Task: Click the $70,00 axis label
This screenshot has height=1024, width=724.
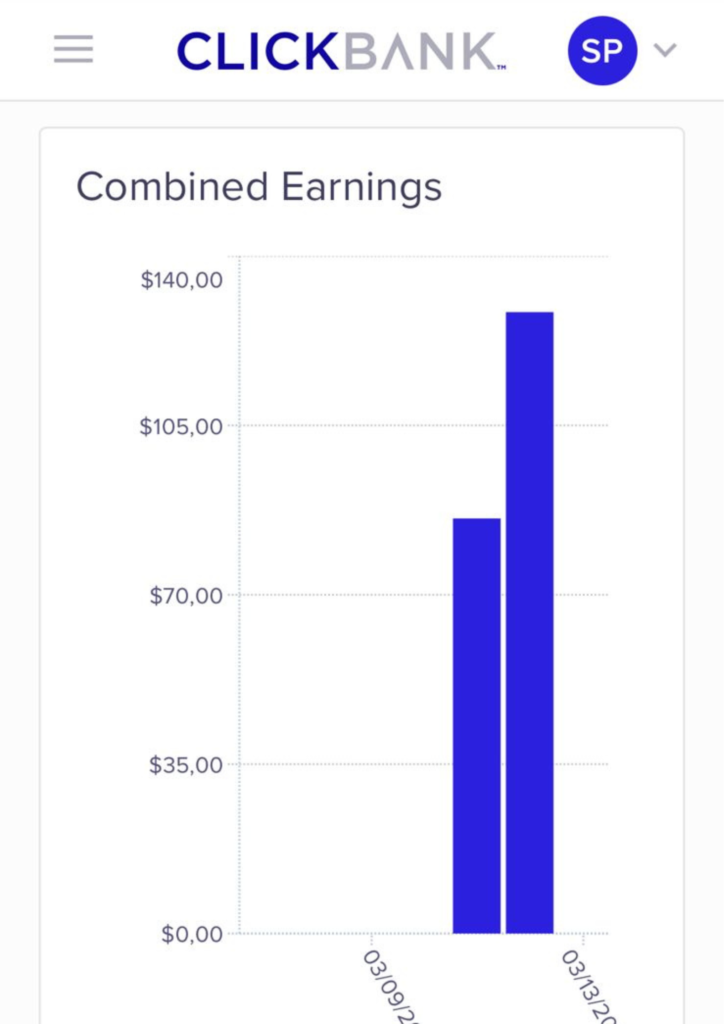Action: (x=185, y=596)
